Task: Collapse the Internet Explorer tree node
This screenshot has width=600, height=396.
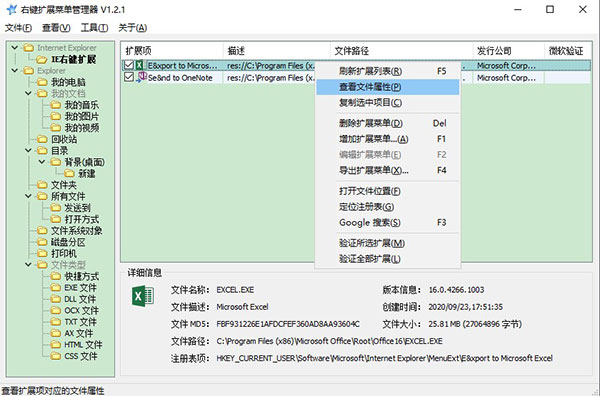Action: point(15,47)
